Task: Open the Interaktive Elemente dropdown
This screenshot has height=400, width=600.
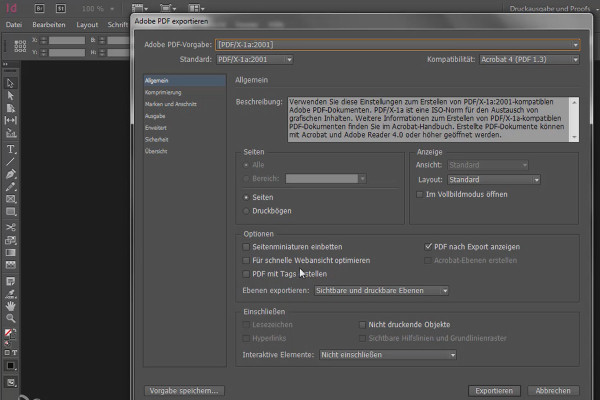Action: tap(388, 355)
